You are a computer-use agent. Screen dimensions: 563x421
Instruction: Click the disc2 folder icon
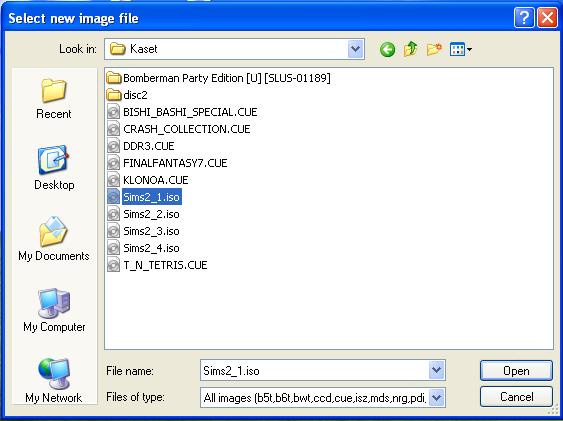[114, 95]
